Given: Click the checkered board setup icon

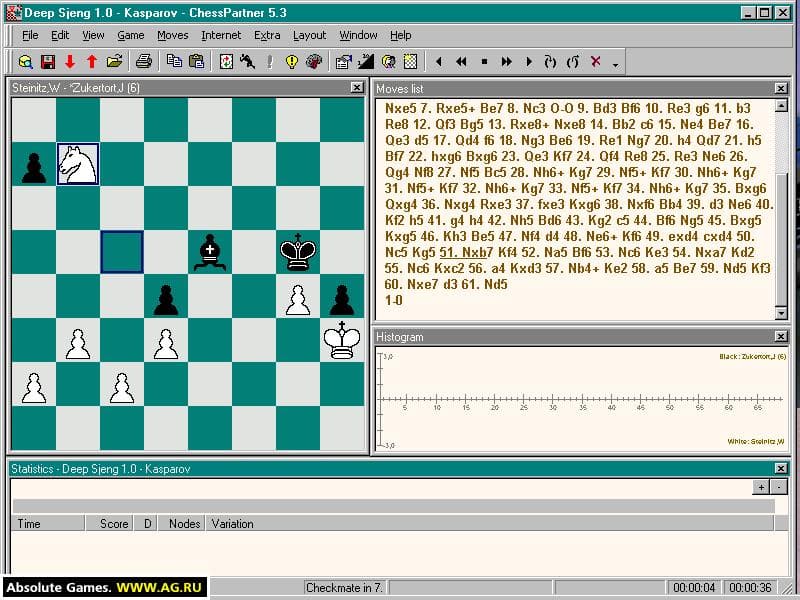Looking at the screenshot, I should tap(410, 62).
